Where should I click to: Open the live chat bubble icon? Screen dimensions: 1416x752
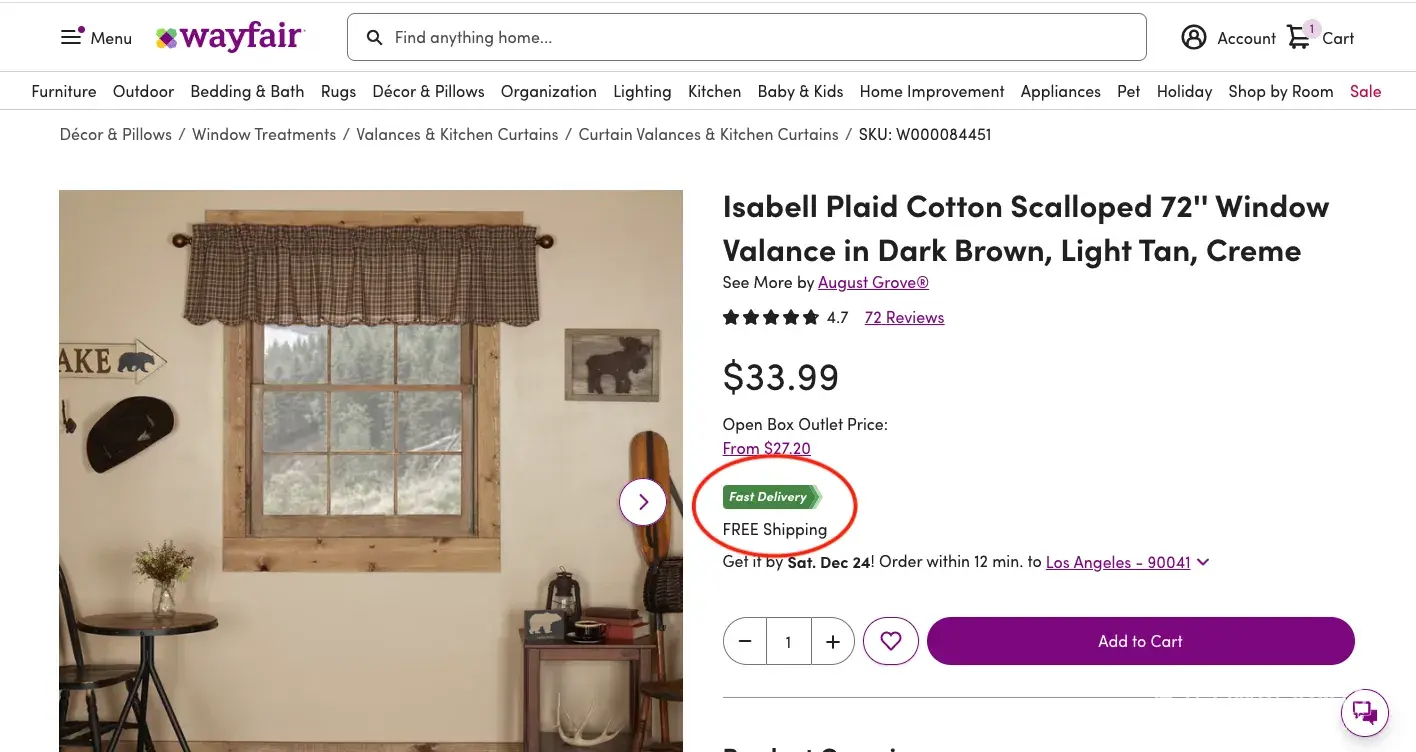click(1364, 713)
